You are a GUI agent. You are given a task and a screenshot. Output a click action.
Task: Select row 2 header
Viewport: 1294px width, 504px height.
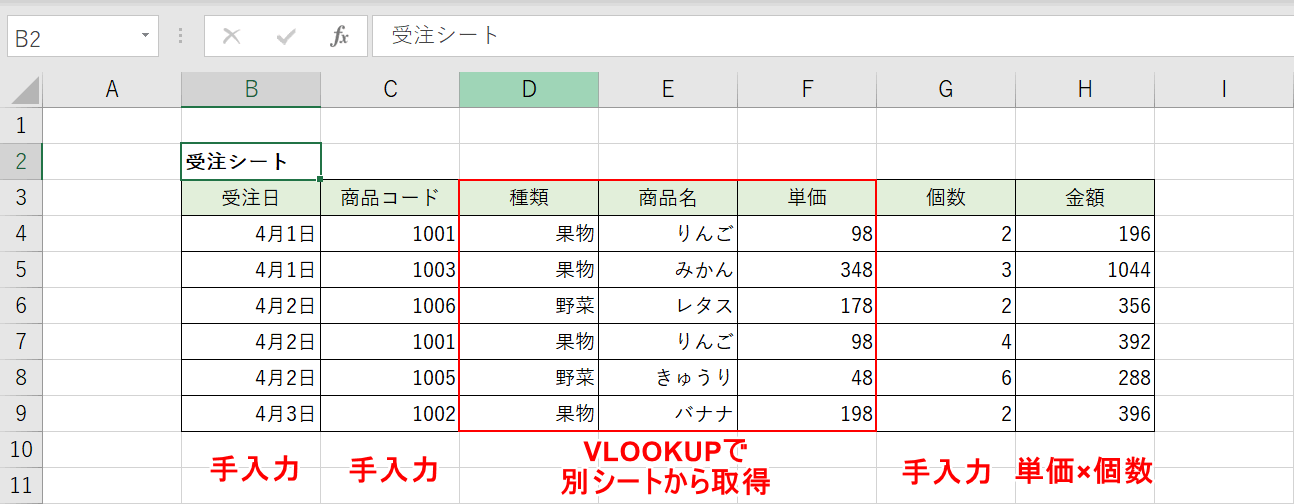click(x=22, y=162)
